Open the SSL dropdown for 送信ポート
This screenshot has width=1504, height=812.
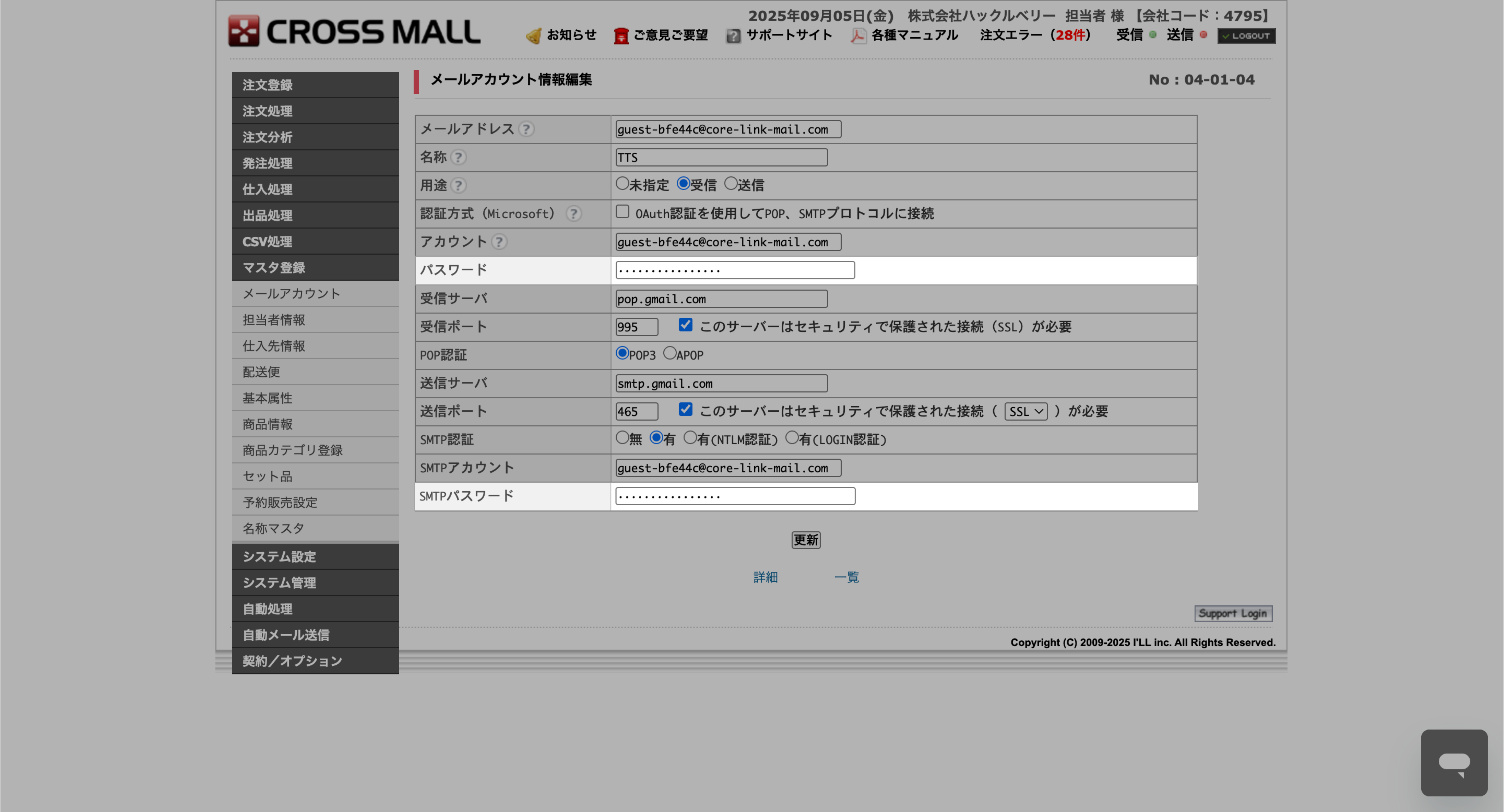(x=1026, y=412)
